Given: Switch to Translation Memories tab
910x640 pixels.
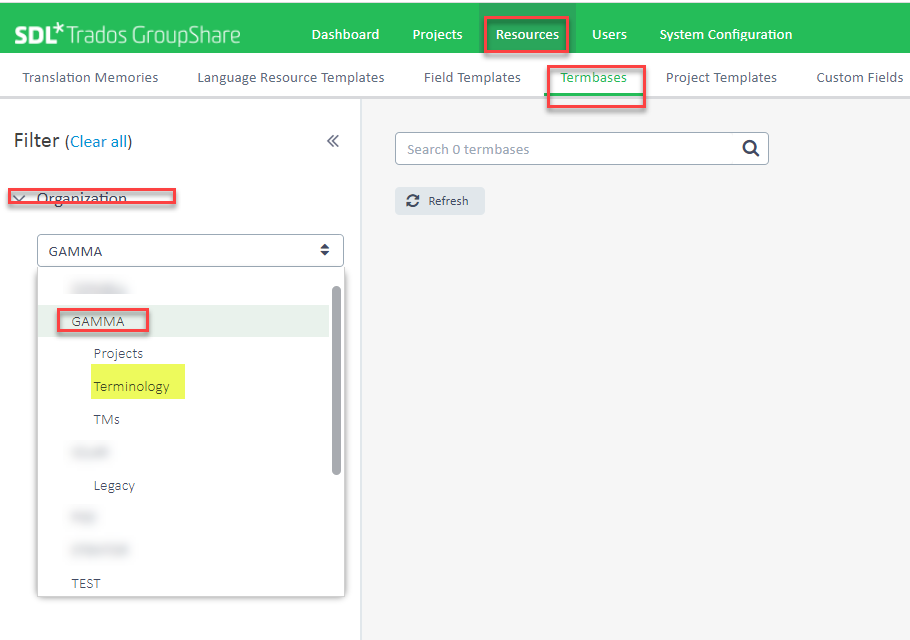Looking at the screenshot, I should click(90, 78).
